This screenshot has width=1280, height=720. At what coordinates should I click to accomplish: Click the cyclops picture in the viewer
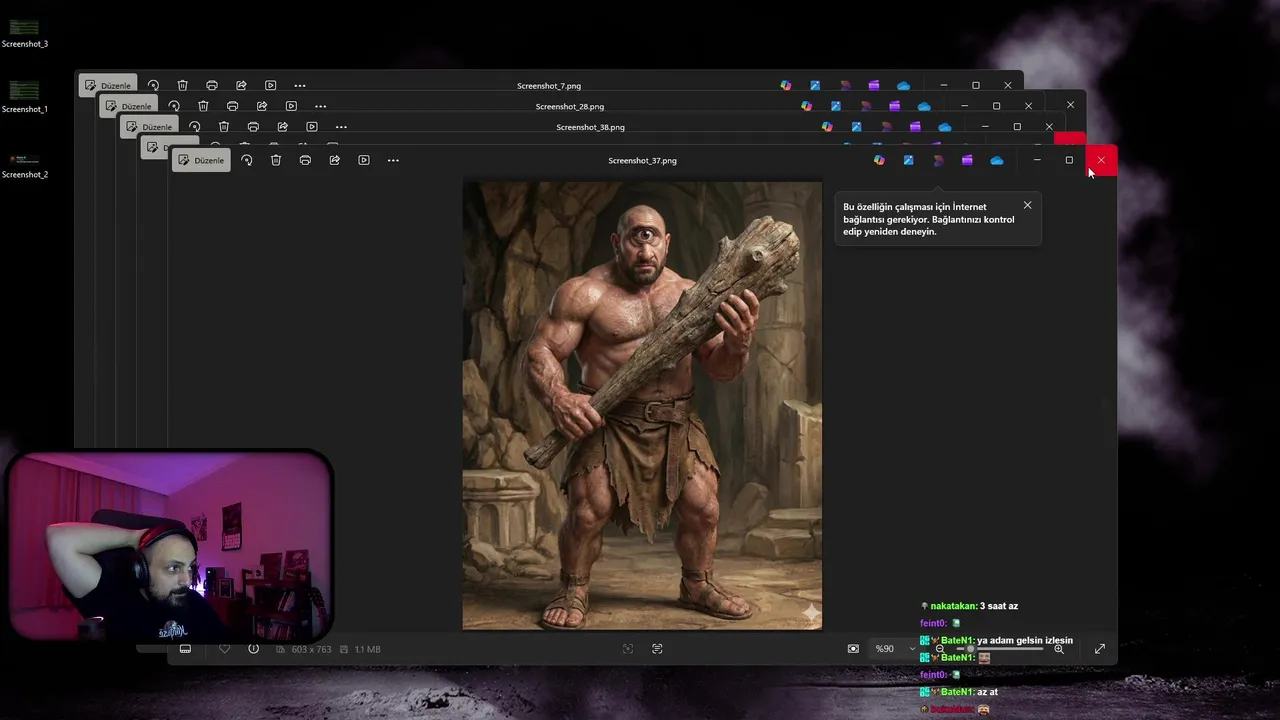(642, 405)
